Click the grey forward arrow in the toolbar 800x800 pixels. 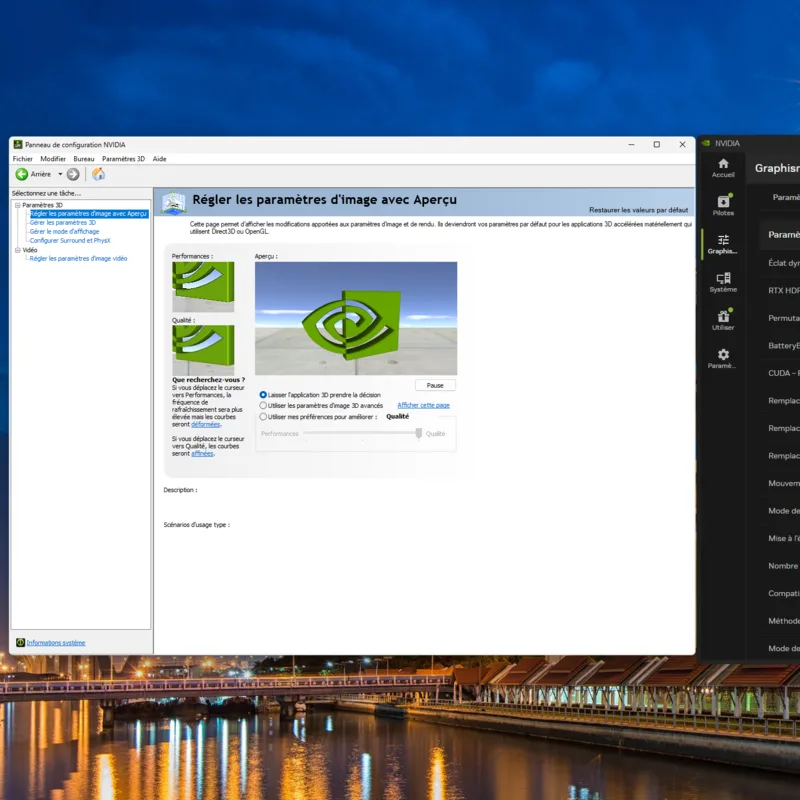click(x=73, y=174)
